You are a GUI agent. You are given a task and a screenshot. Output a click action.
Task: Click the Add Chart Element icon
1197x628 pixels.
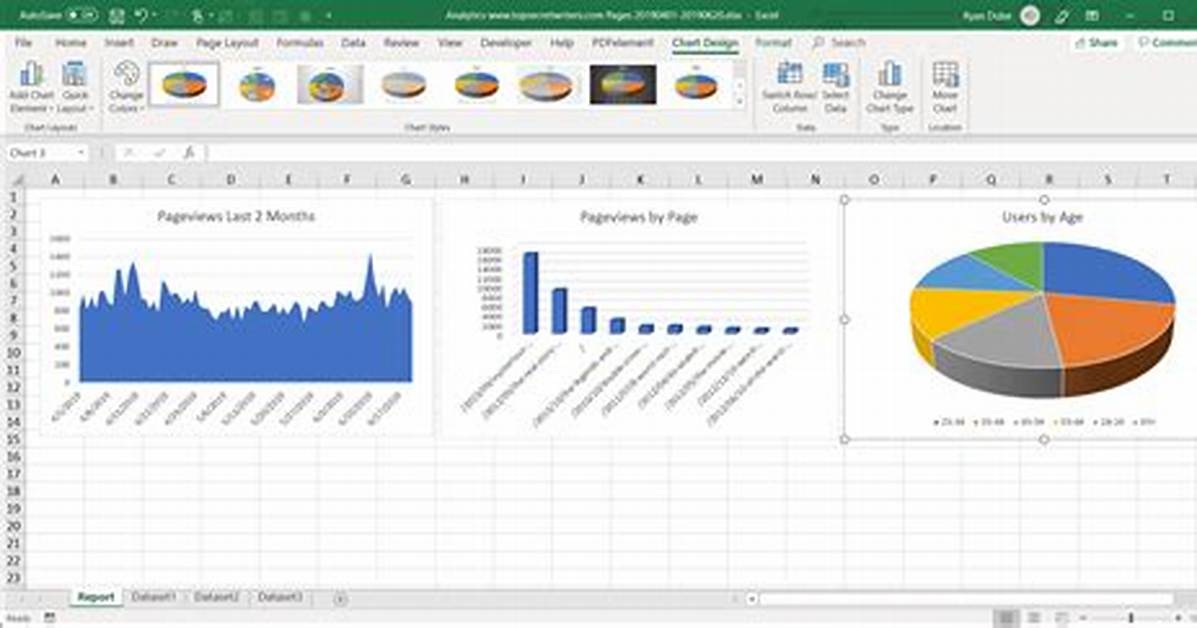pyautogui.click(x=31, y=75)
